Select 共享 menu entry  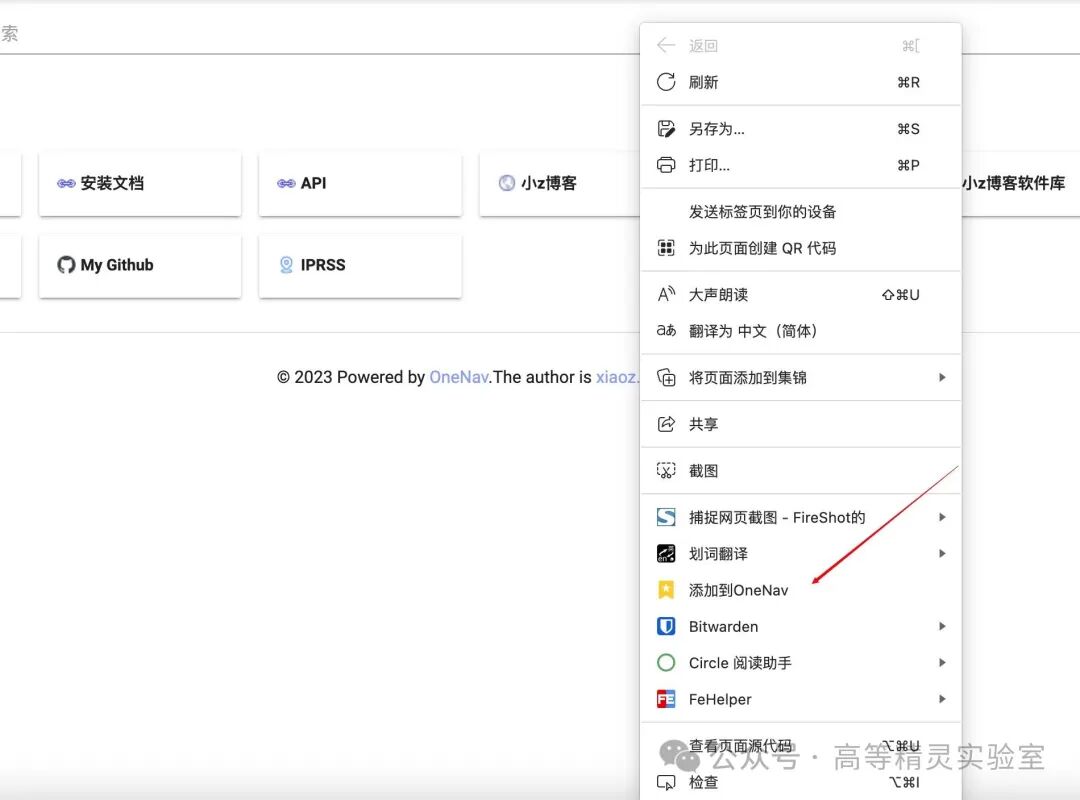(800, 424)
